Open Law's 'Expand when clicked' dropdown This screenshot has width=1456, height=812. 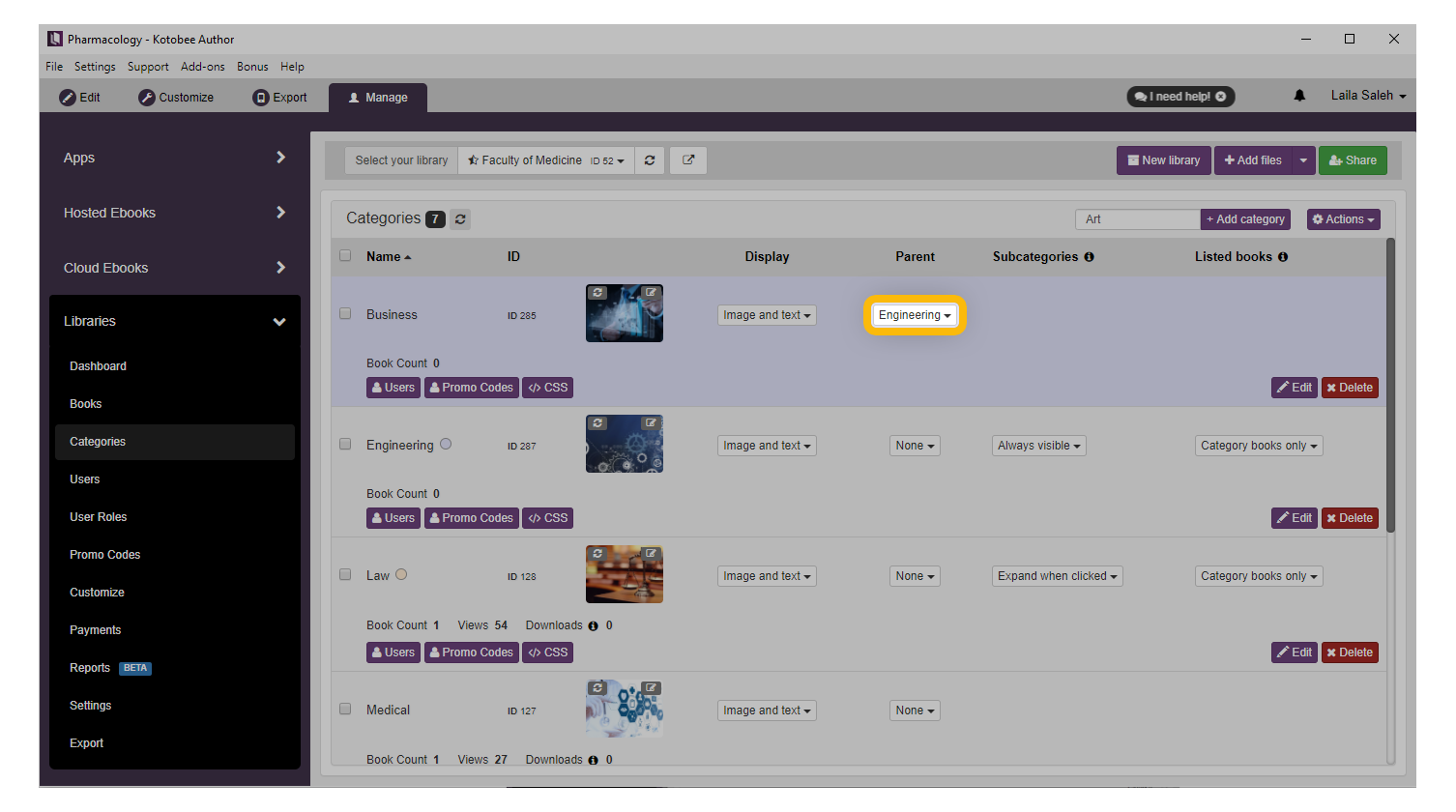[x=1058, y=576]
